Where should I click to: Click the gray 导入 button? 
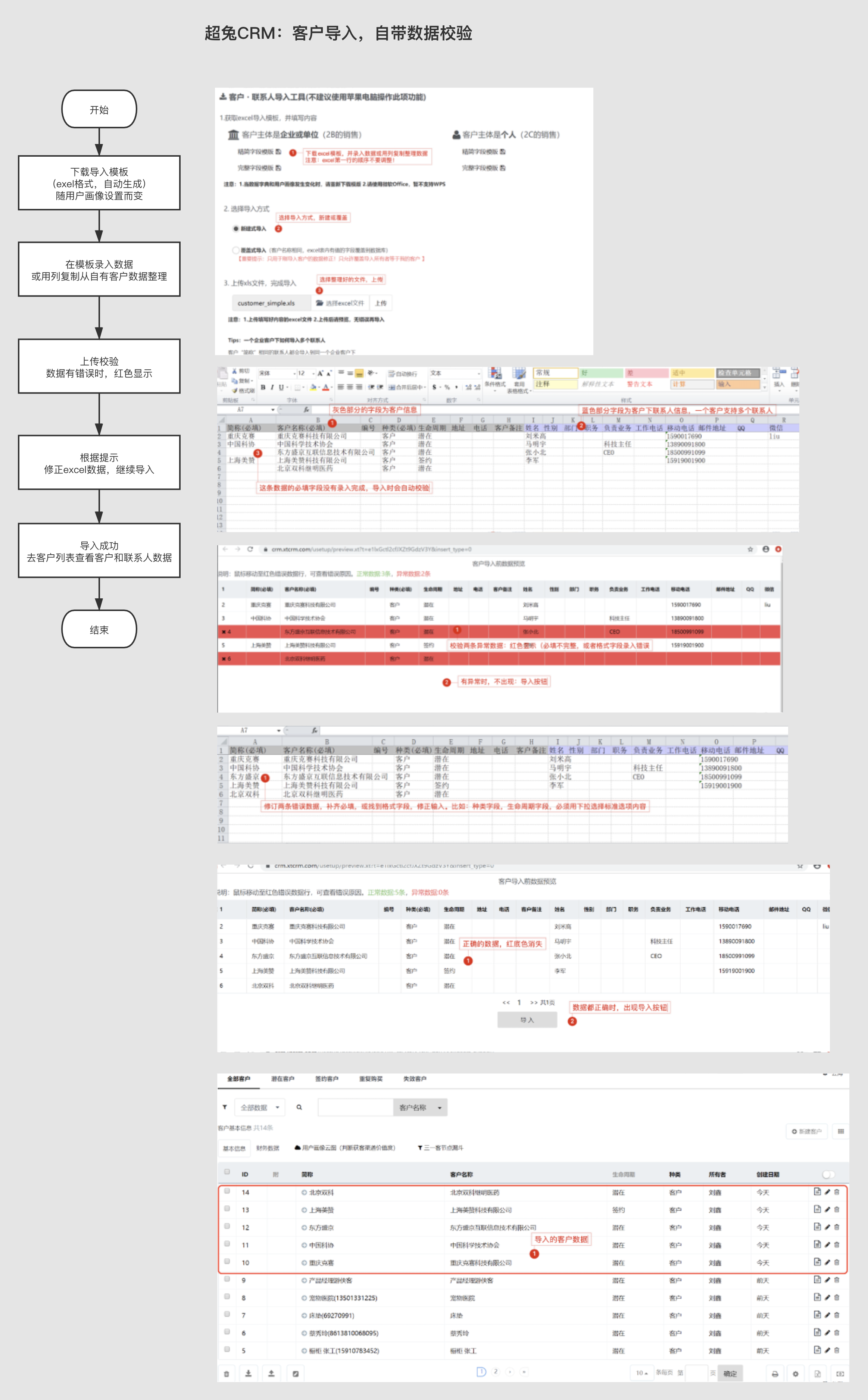pyautogui.click(x=527, y=1020)
